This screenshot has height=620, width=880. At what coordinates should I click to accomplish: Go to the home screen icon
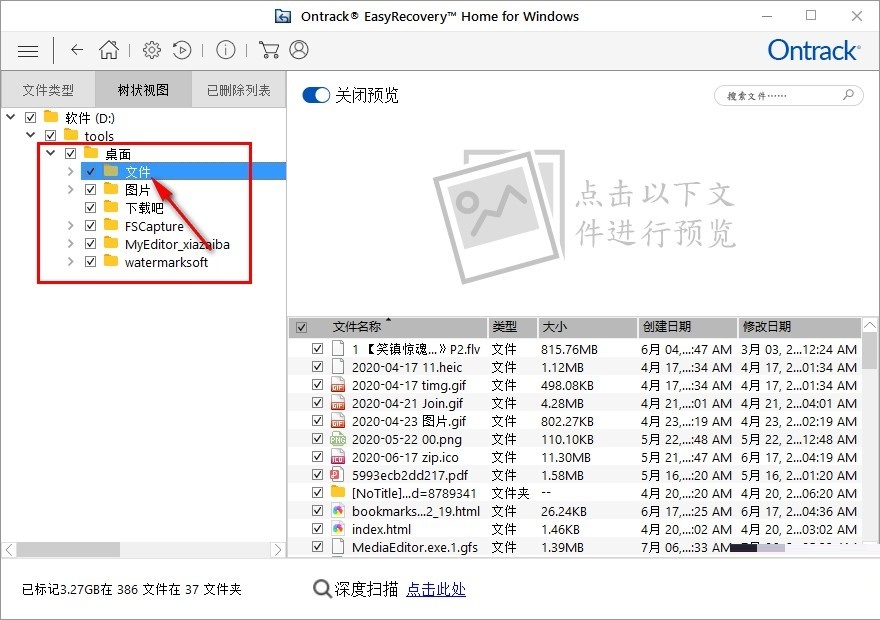(x=108, y=50)
